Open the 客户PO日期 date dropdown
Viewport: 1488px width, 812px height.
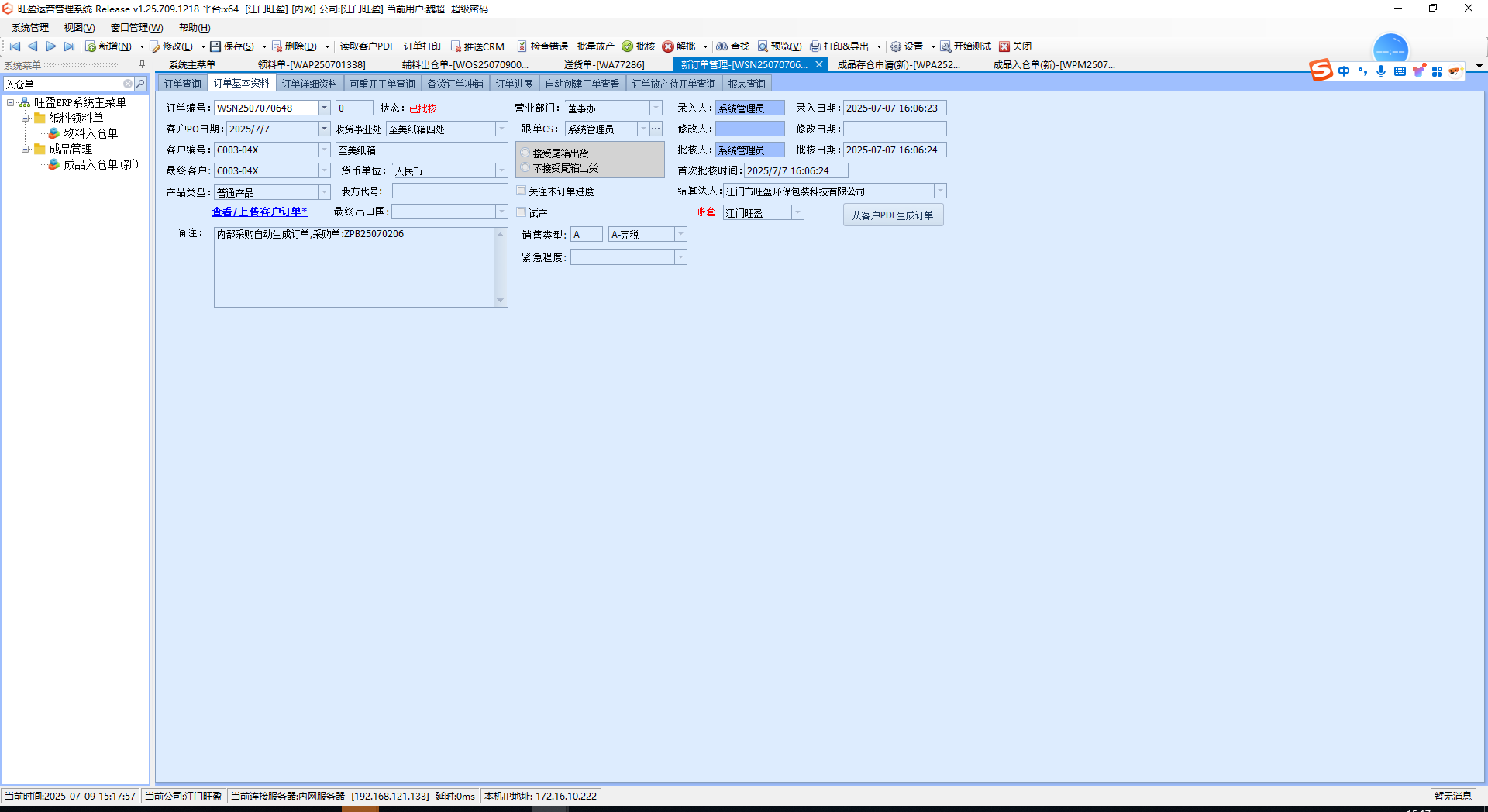coord(325,129)
